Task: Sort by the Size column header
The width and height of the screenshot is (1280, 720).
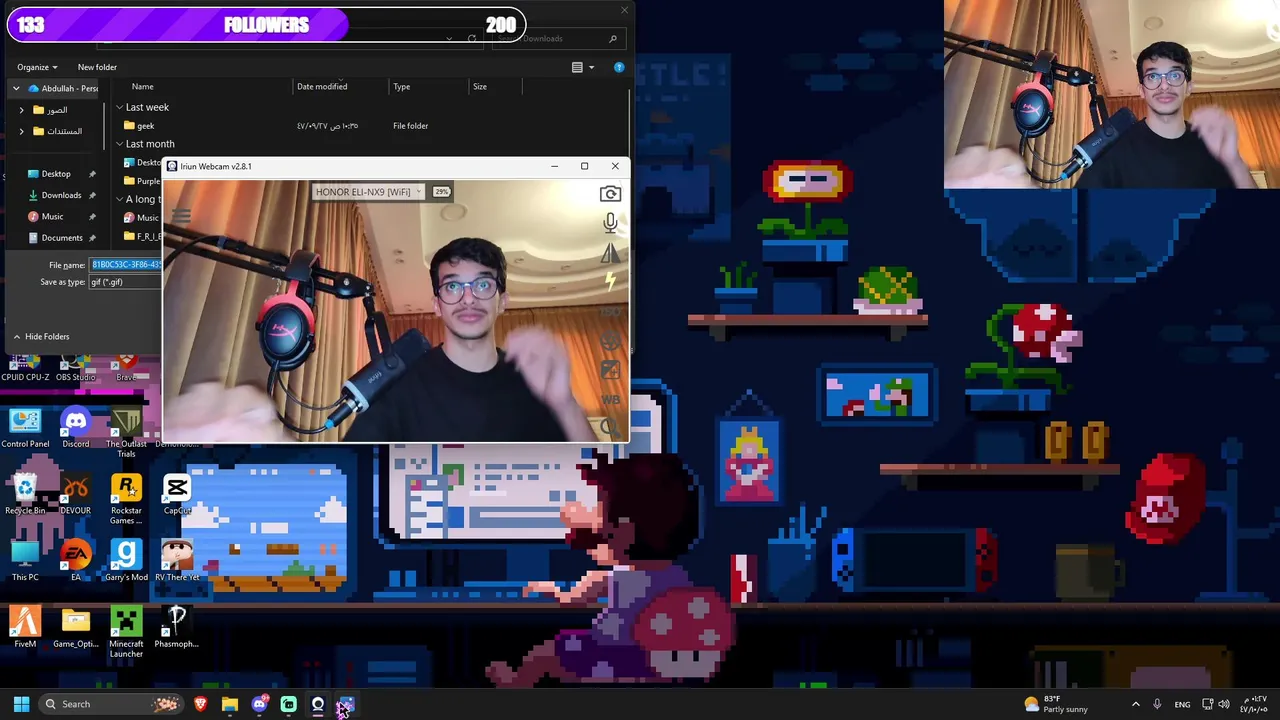Action: click(x=480, y=87)
